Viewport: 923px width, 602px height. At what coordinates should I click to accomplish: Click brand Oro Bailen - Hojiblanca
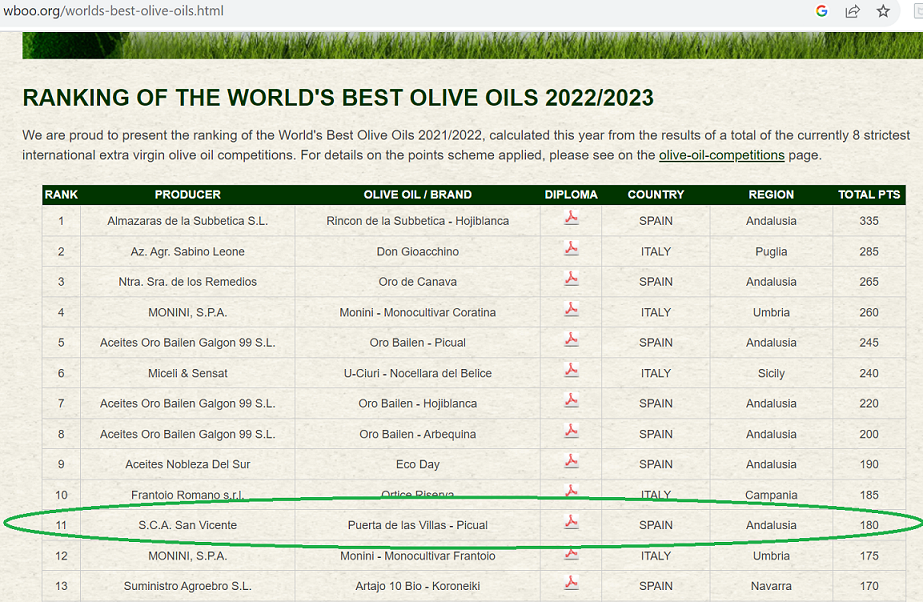[417, 404]
